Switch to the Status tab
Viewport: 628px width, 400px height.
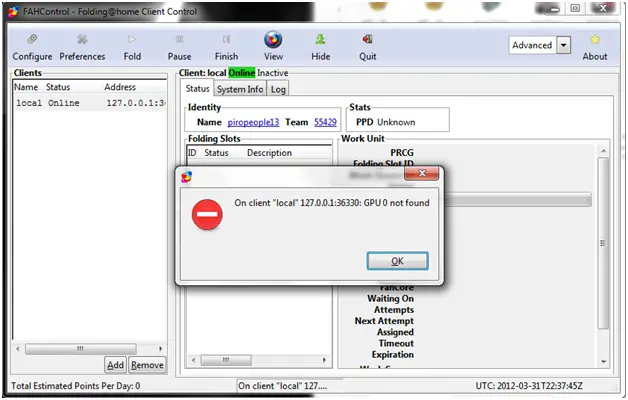click(x=197, y=89)
